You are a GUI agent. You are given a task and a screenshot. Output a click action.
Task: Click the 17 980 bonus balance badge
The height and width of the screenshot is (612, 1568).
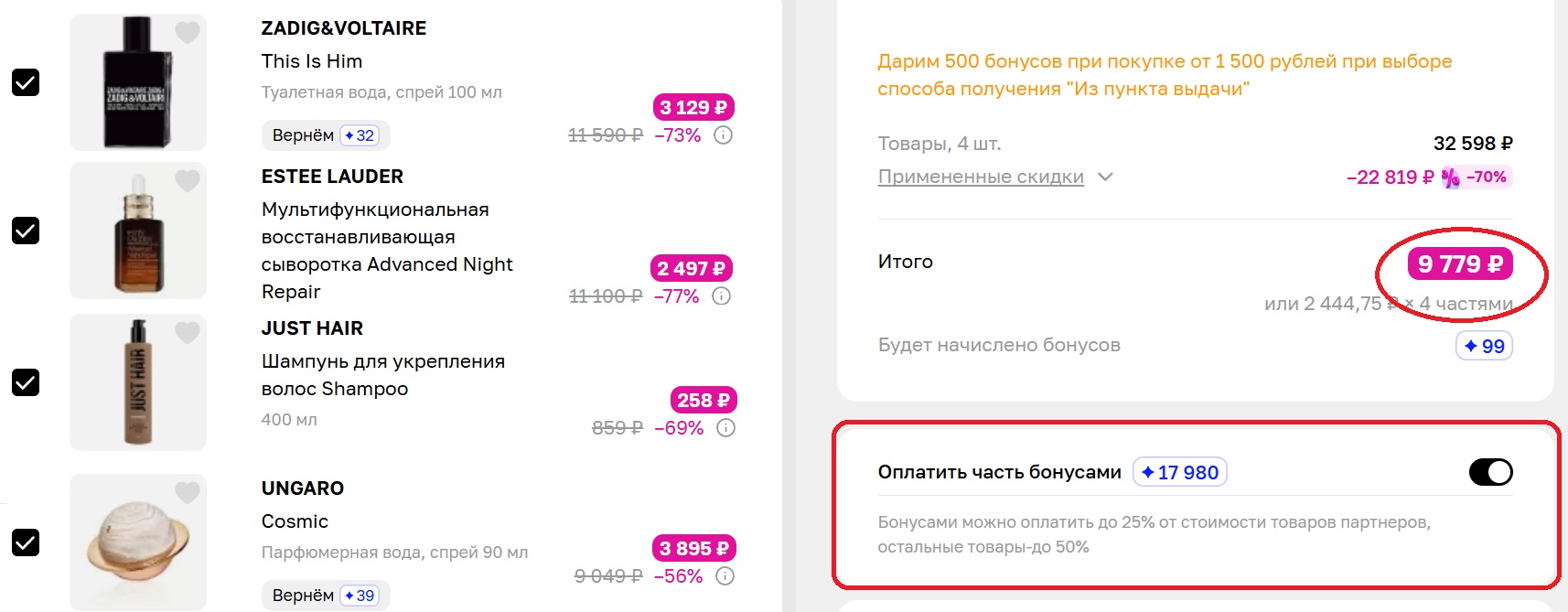point(1179,472)
